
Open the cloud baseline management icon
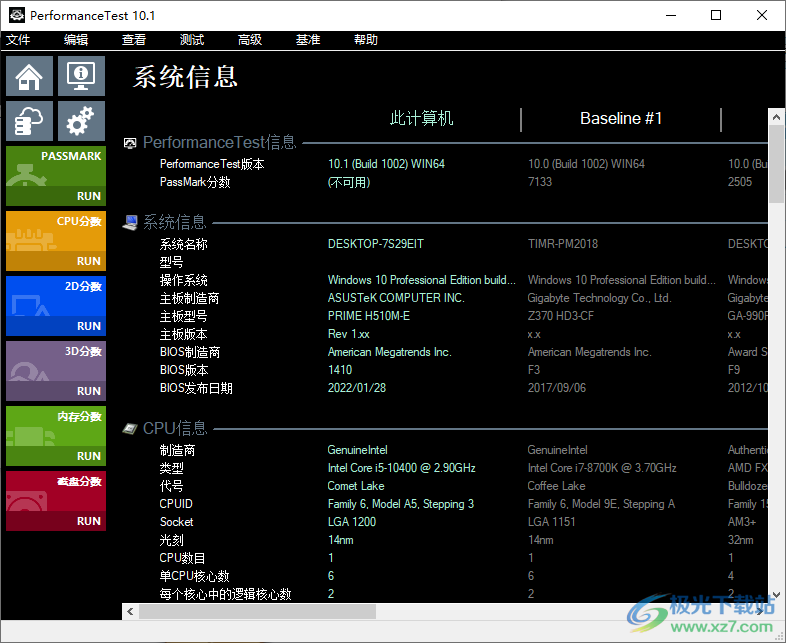point(29,121)
